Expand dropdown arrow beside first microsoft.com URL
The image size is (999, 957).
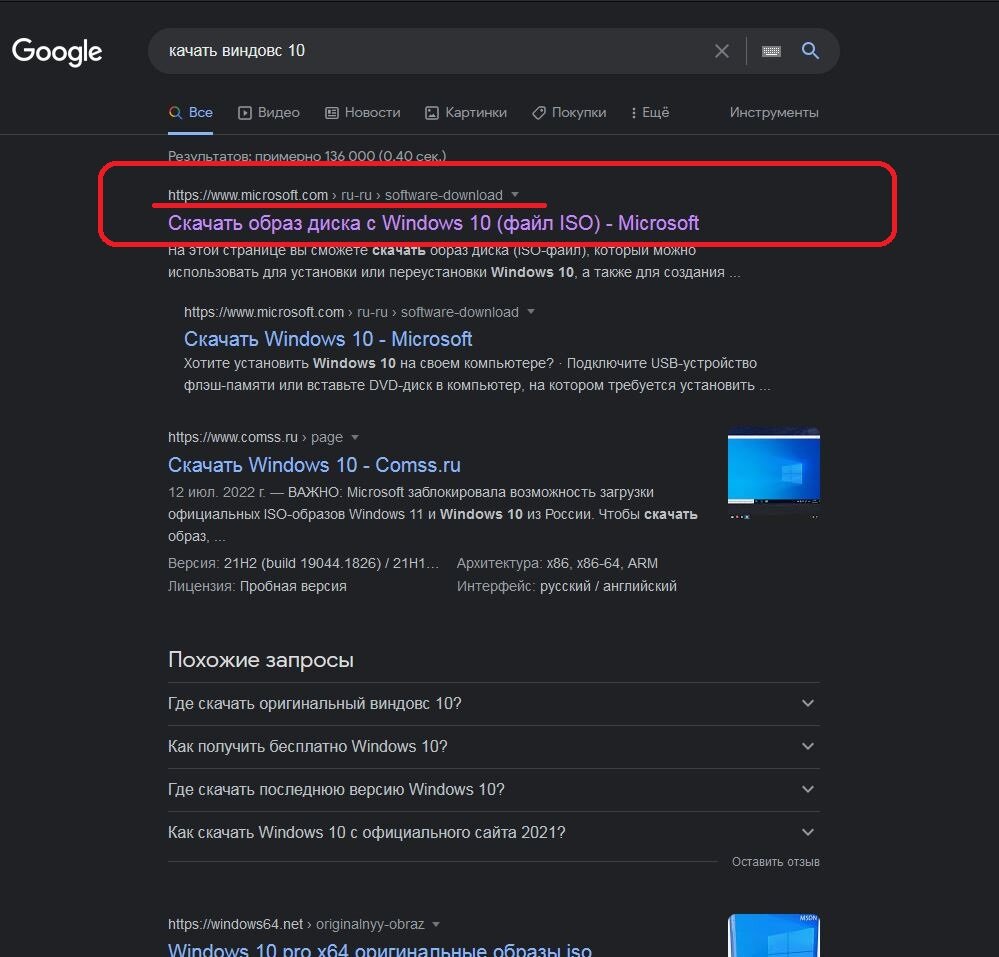515,195
